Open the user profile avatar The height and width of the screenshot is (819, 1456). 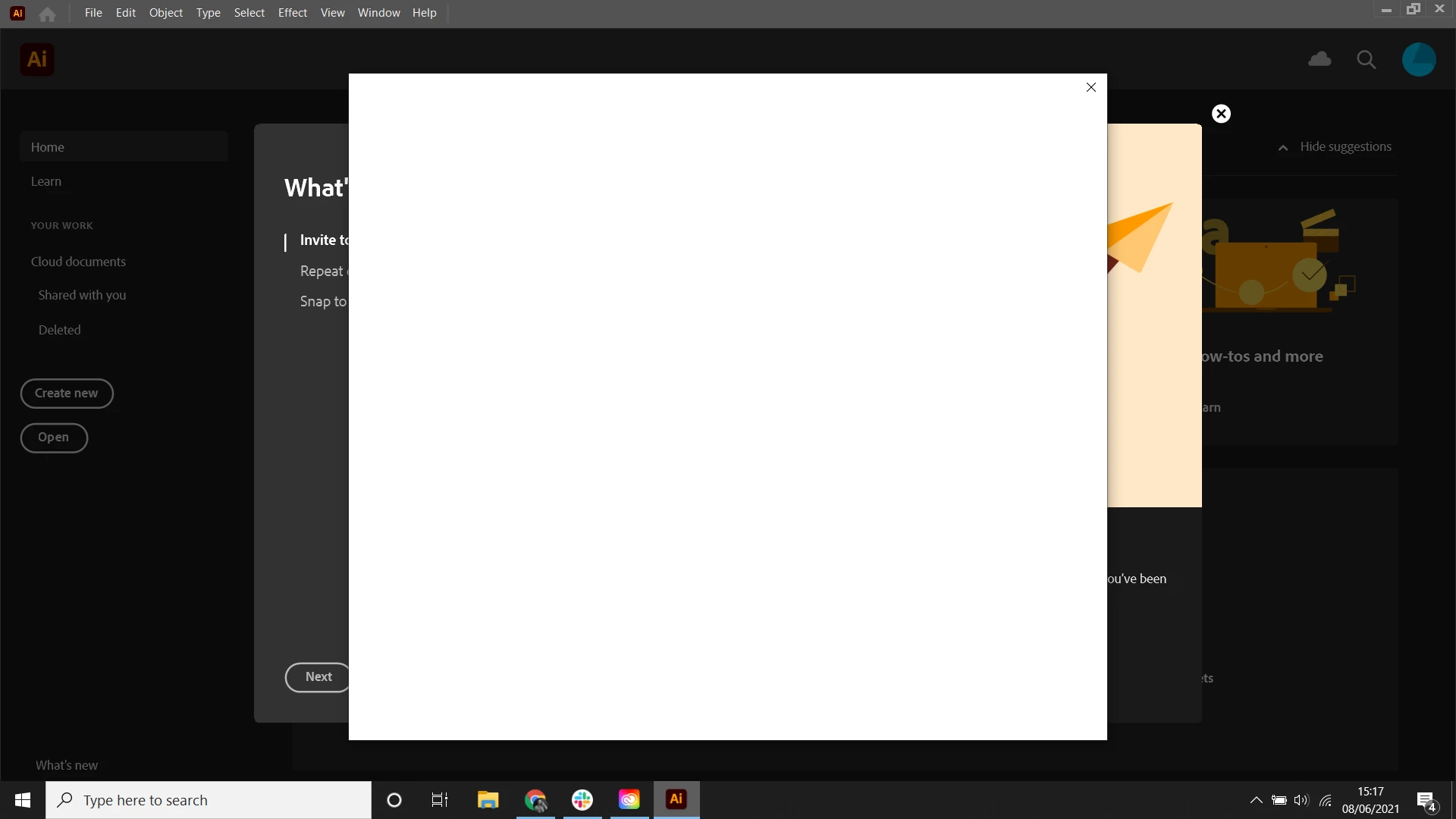coord(1418,59)
